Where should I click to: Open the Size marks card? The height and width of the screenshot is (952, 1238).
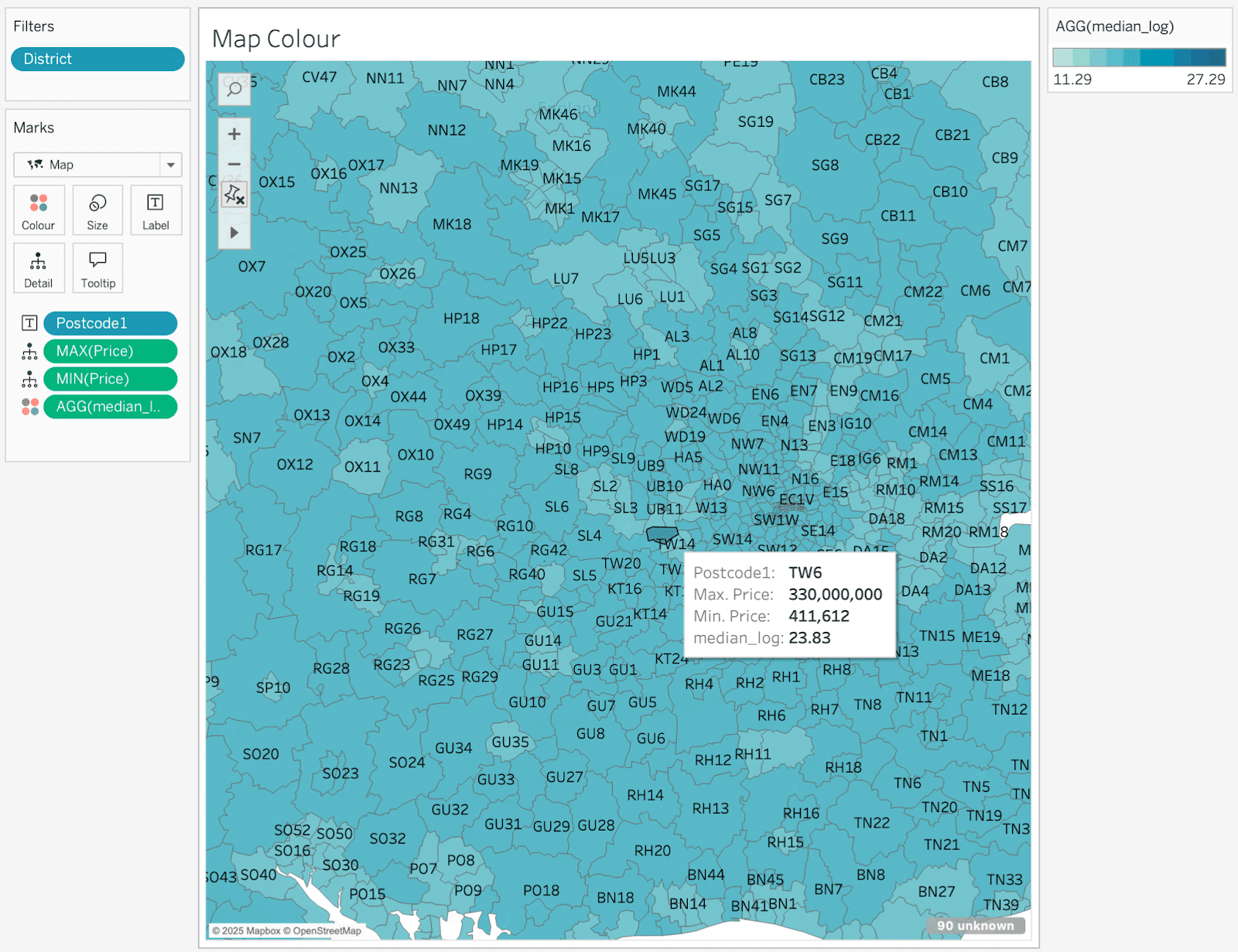[x=97, y=210]
